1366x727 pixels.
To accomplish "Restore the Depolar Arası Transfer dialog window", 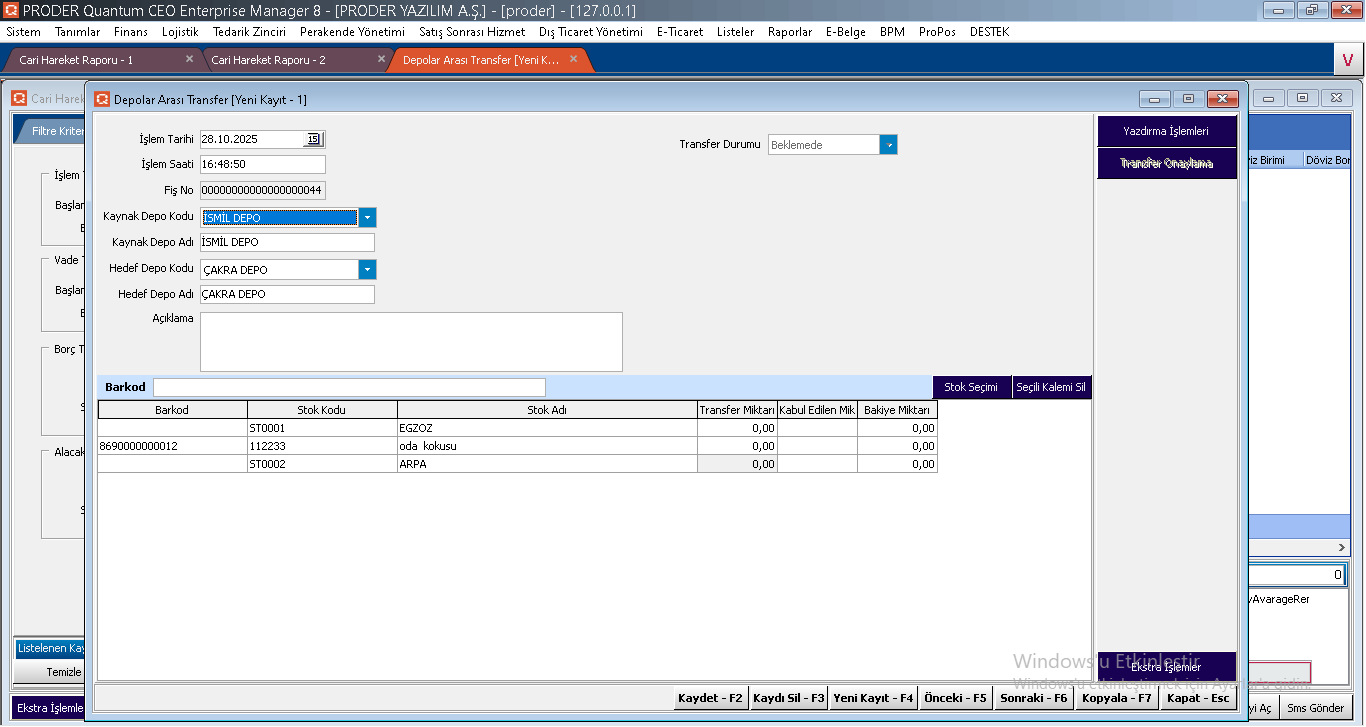I will (x=1188, y=99).
